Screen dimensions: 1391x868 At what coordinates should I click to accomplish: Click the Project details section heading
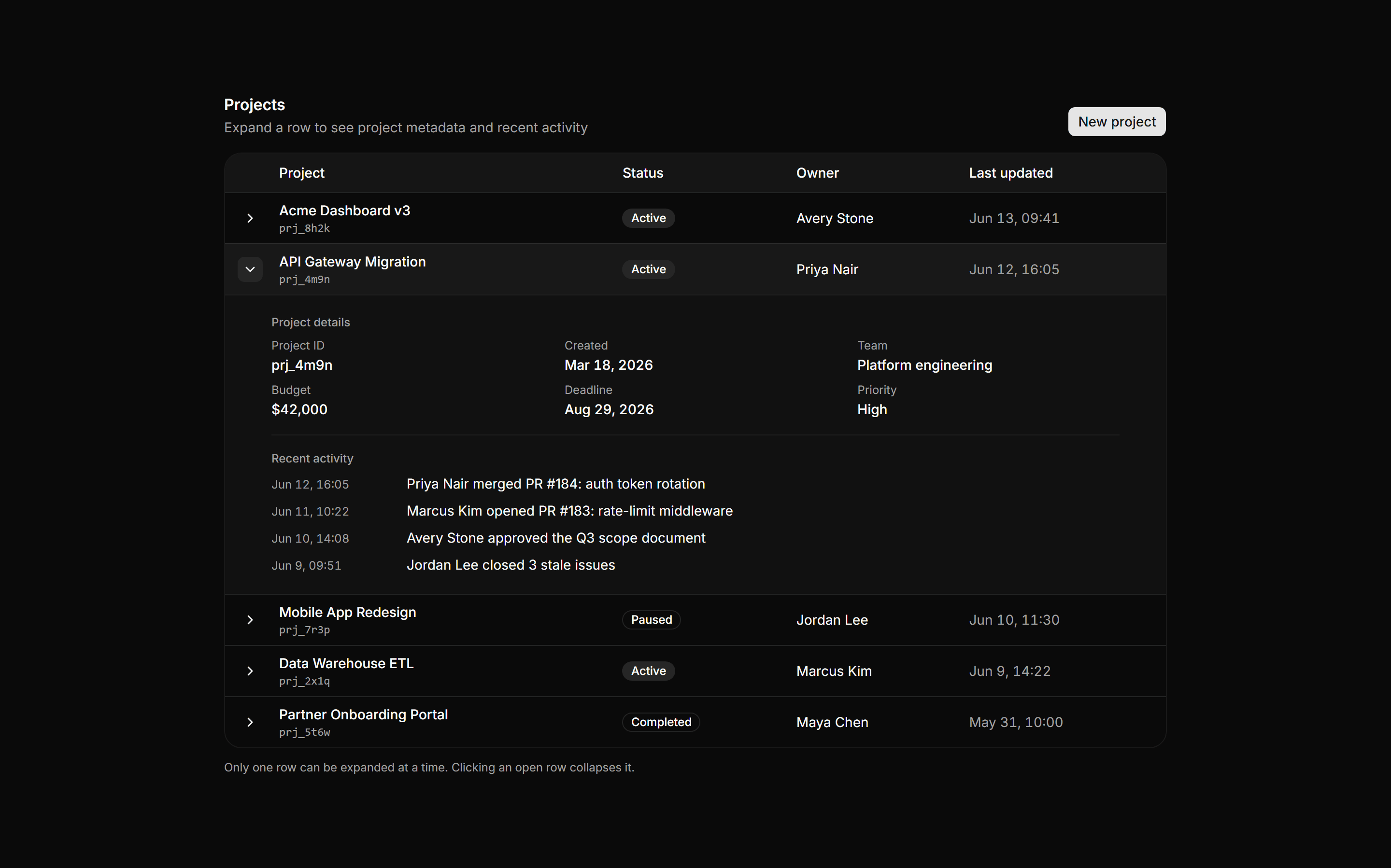tap(310, 322)
